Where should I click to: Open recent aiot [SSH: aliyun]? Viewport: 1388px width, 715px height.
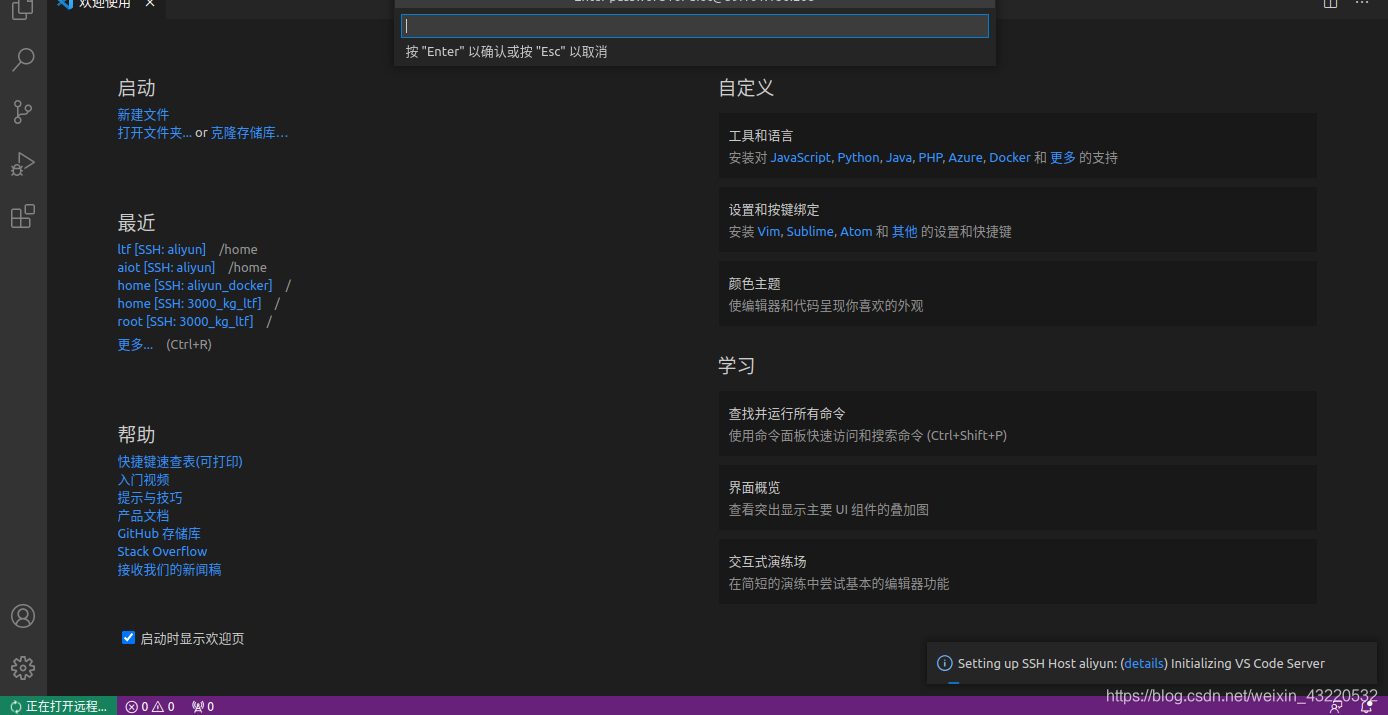[x=166, y=268]
